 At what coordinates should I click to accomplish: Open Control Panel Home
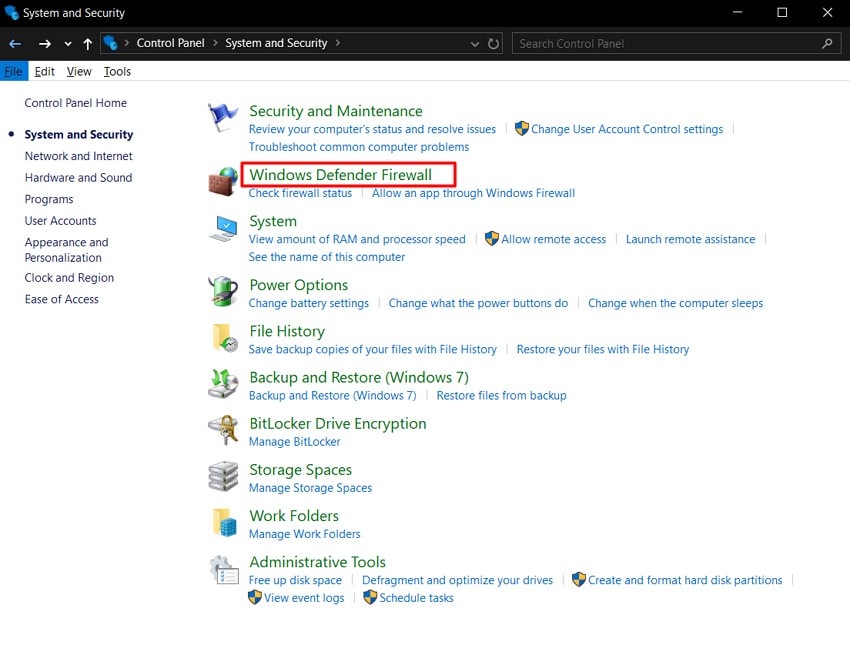[x=76, y=103]
